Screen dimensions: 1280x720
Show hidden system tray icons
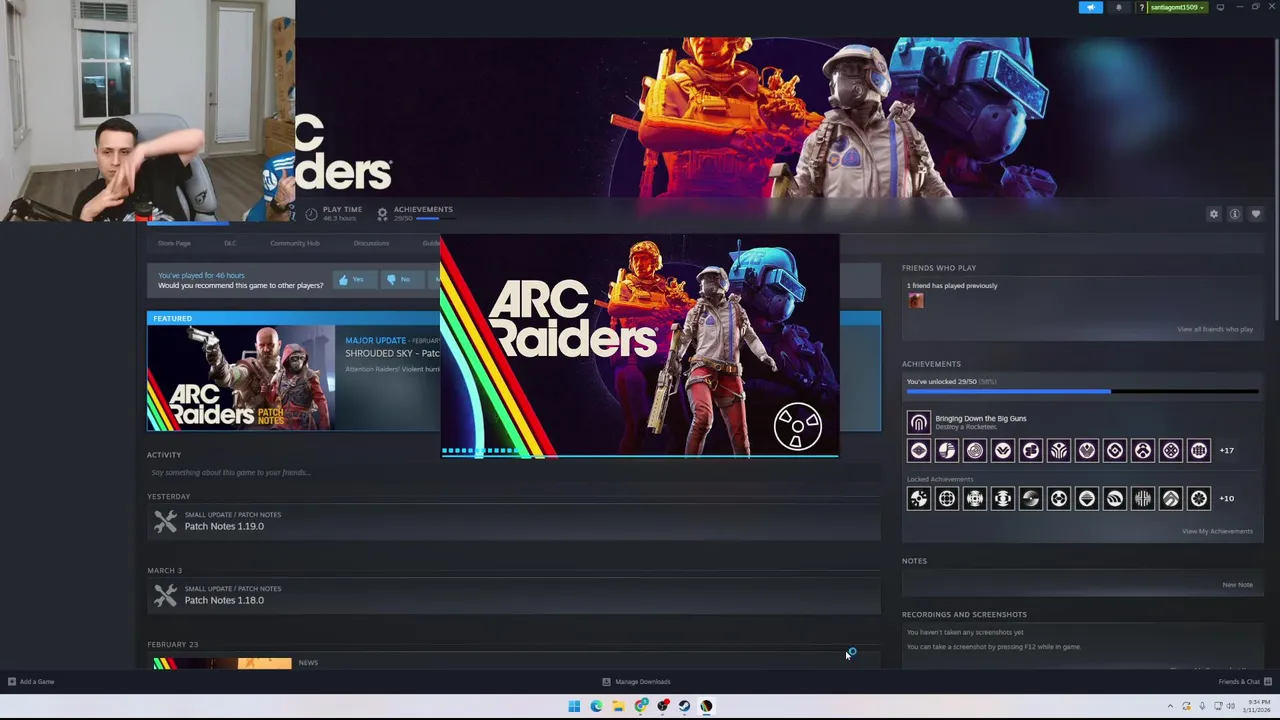click(1170, 706)
